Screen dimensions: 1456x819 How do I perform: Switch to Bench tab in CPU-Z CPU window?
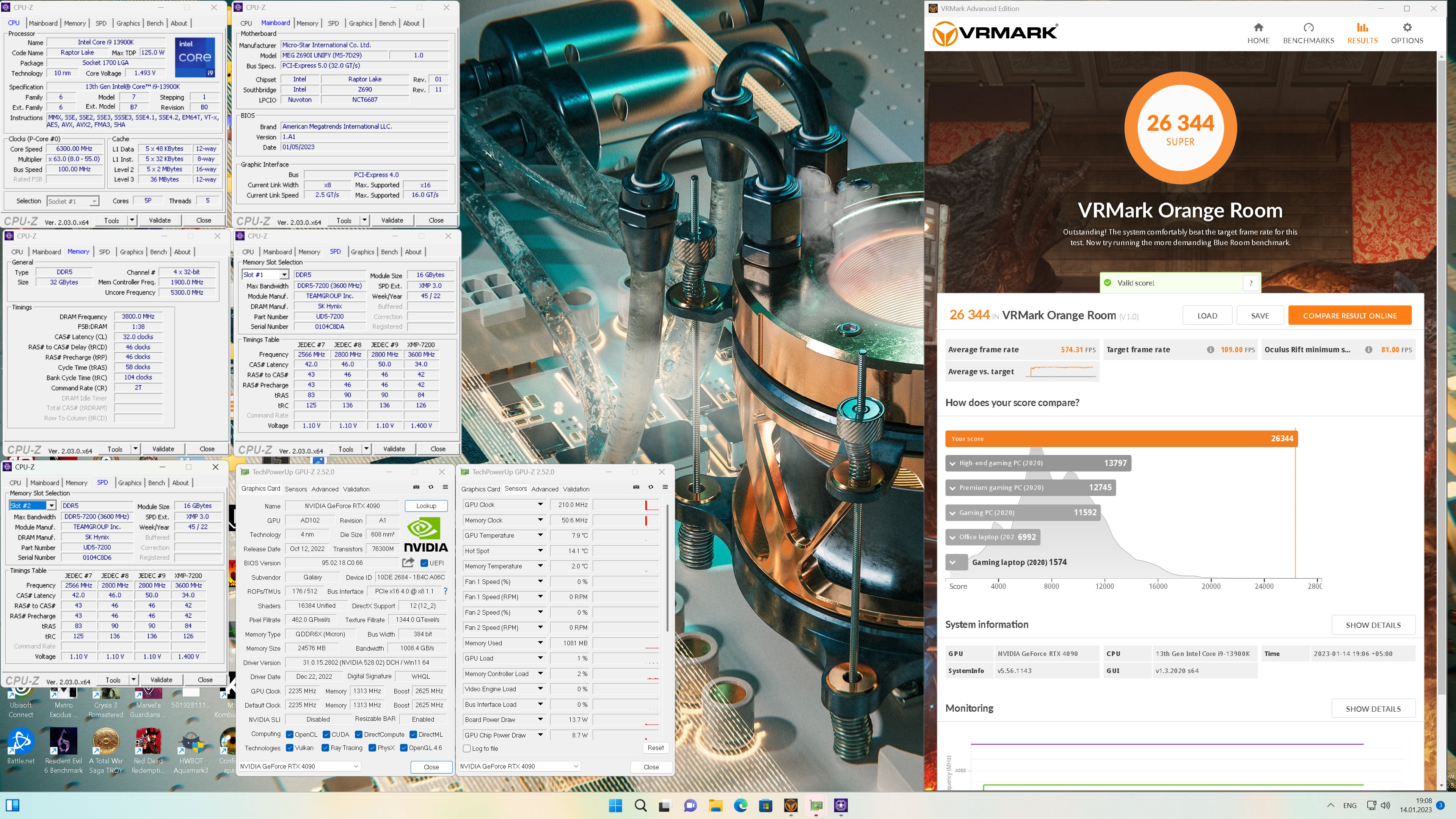coord(155,23)
